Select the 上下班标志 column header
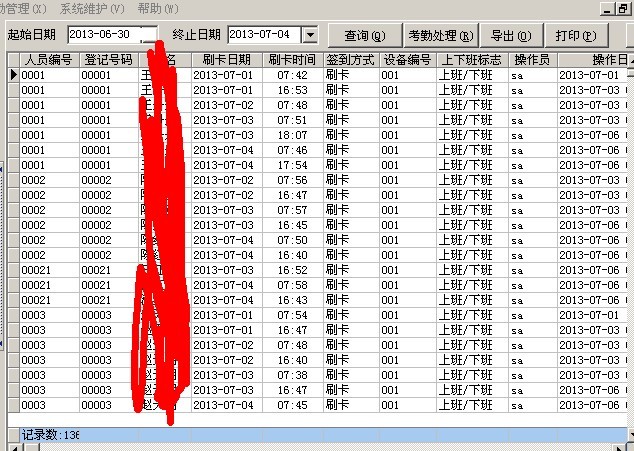This screenshot has height=451, width=634. pyautogui.click(x=471, y=60)
